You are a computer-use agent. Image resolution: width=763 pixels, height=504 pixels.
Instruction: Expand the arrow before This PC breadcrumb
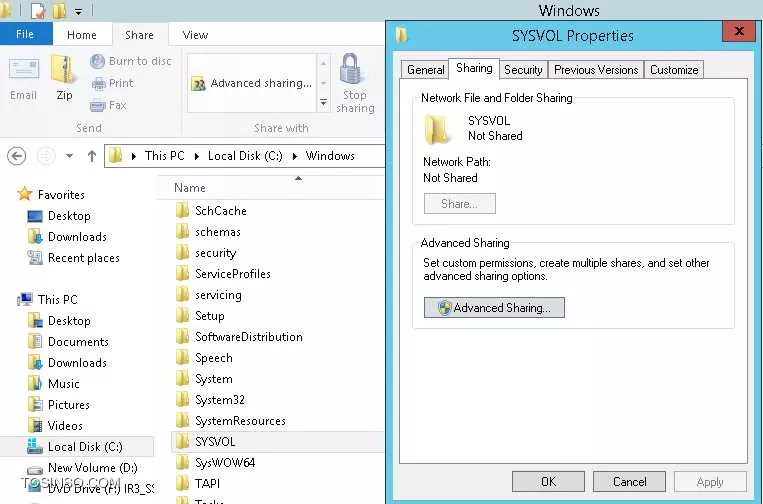tap(133, 156)
